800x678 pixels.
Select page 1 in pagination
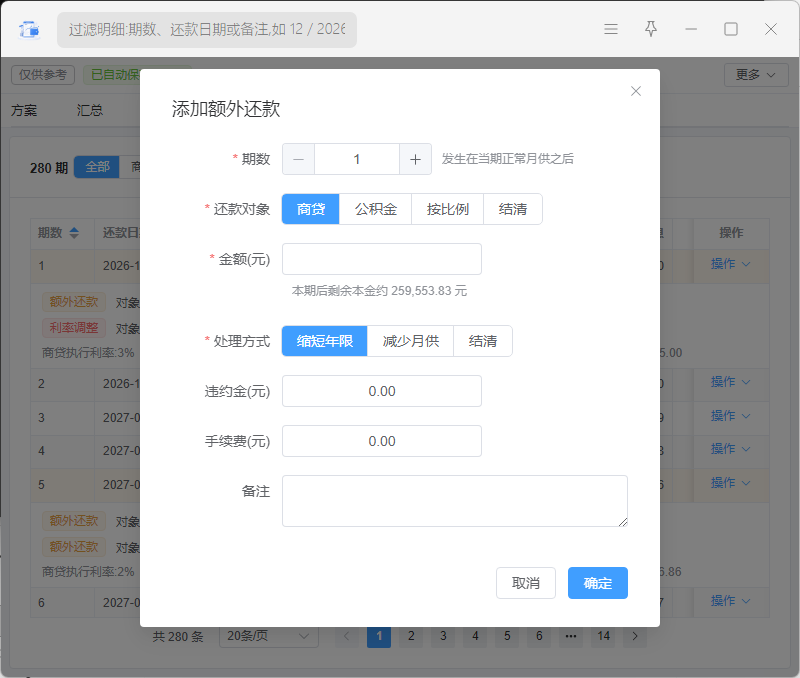(379, 636)
